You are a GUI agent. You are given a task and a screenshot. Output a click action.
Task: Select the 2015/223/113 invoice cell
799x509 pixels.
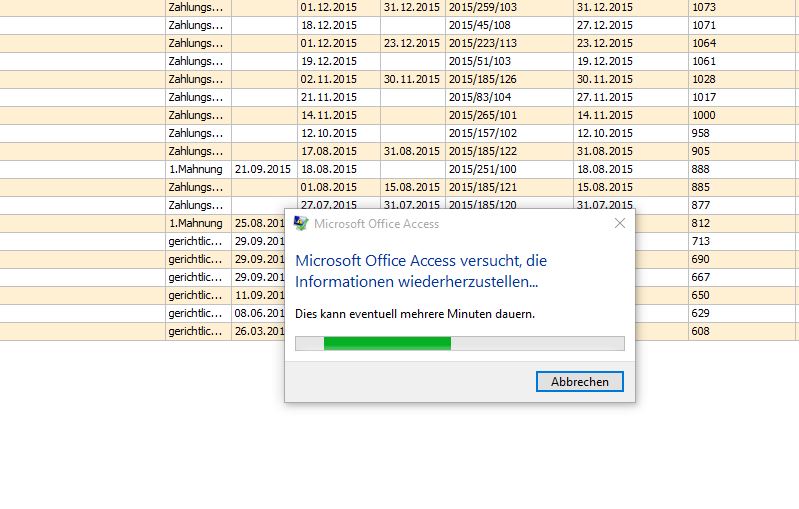[482, 43]
